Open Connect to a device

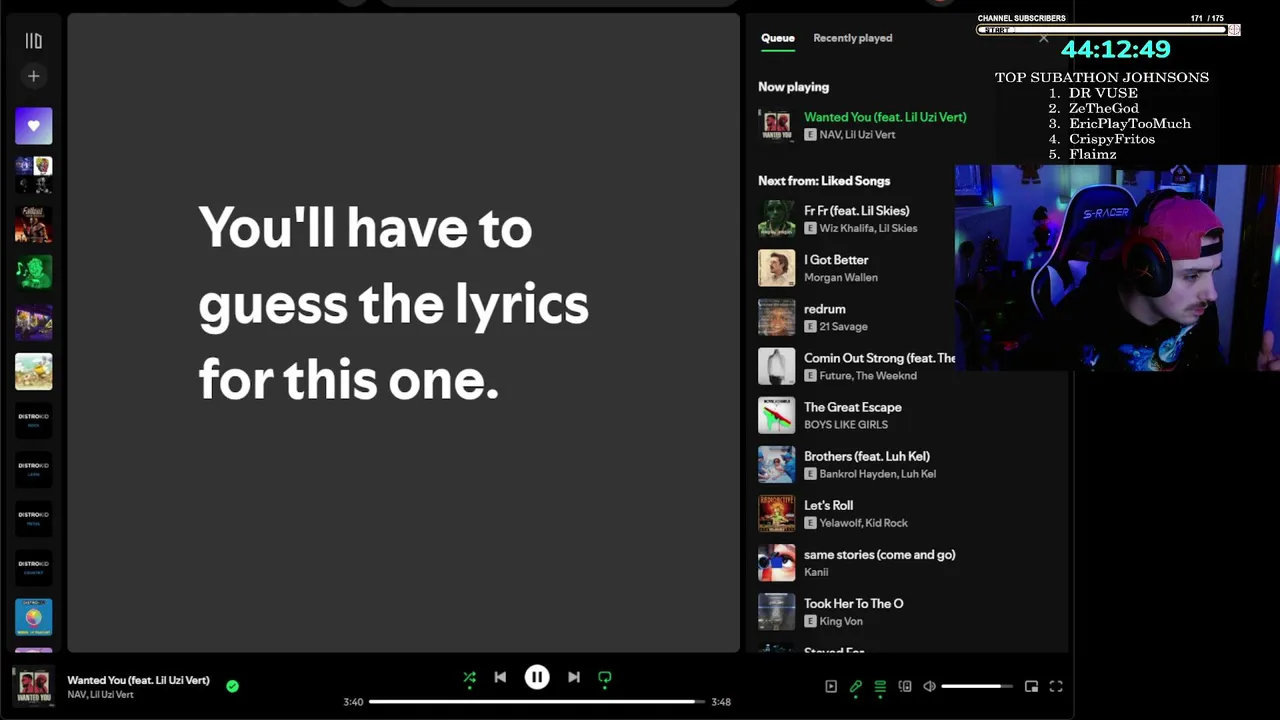pyautogui.click(x=905, y=686)
